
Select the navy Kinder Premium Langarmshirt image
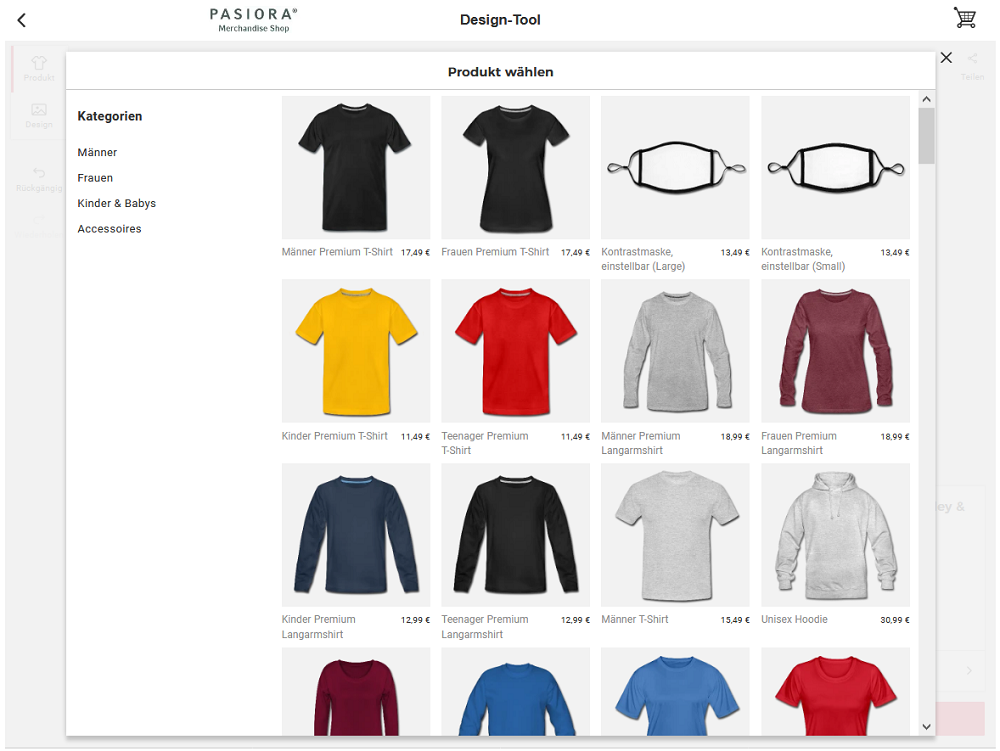pyautogui.click(x=356, y=535)
